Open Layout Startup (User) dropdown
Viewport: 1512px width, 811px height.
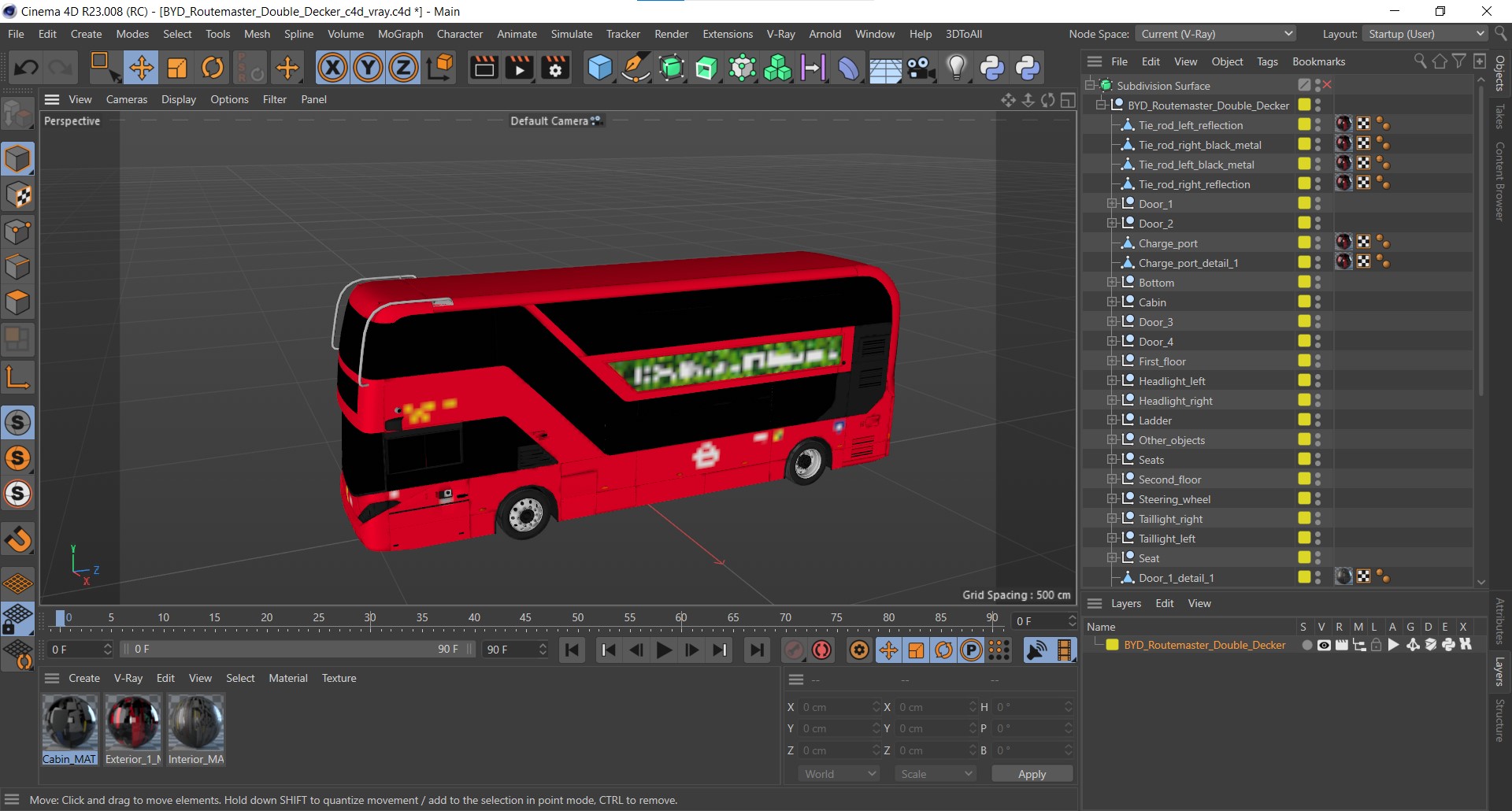click(1425, 34)
